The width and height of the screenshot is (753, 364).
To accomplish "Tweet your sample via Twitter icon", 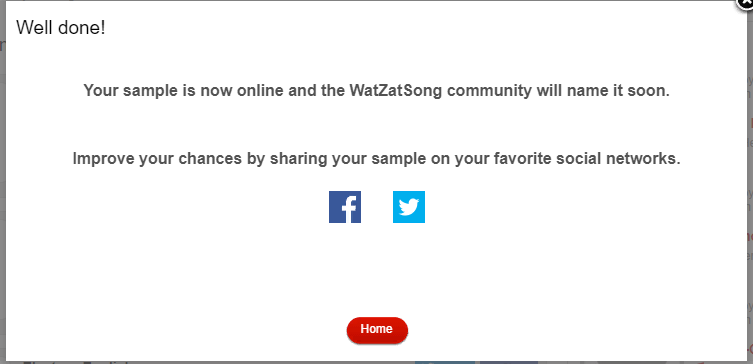I will coord(409,207).
